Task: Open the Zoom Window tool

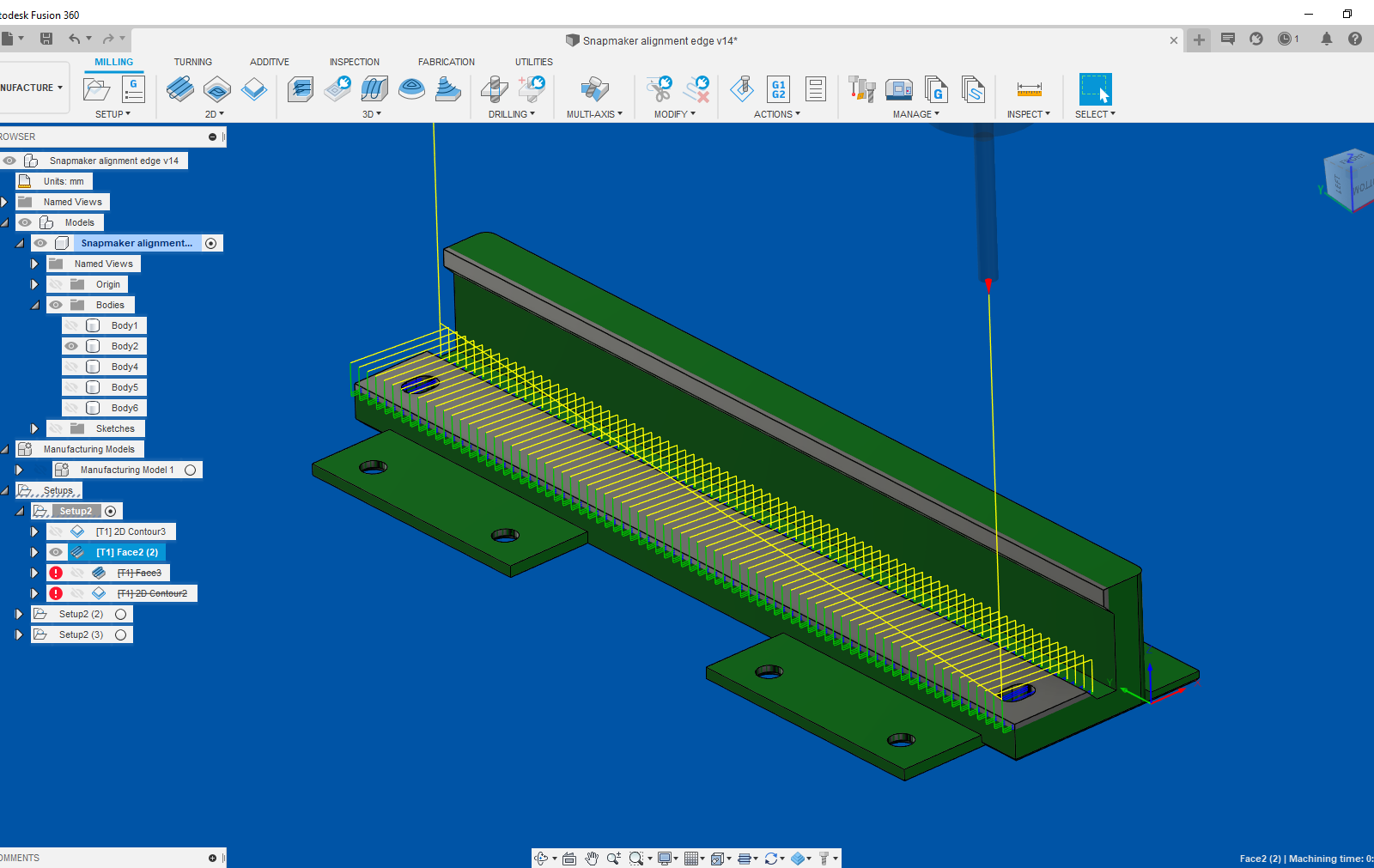Action: (636, 858)
